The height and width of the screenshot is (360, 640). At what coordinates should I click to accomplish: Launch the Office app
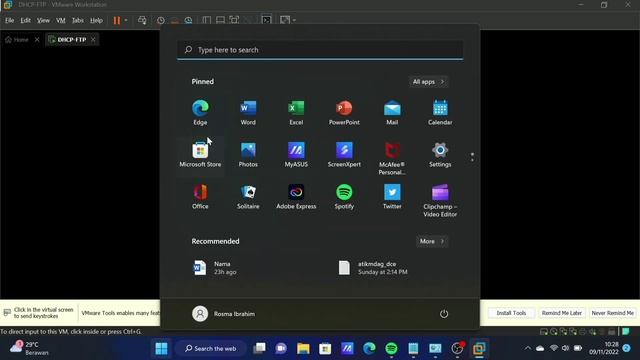[200, 197]
